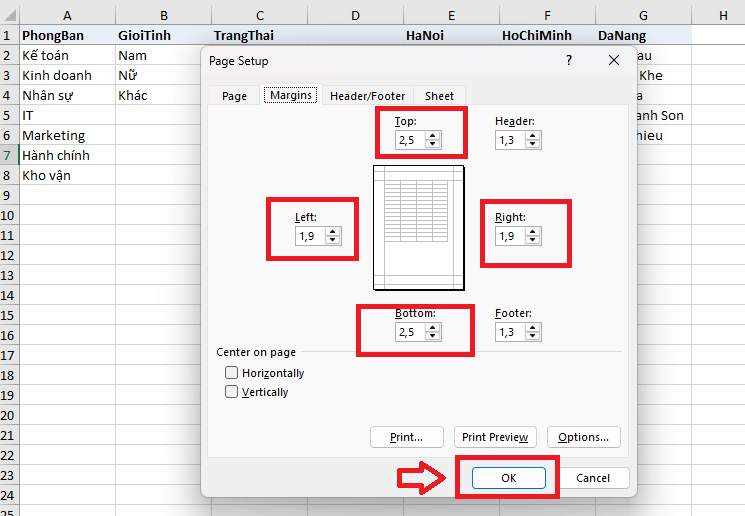Select cell PhongBan in the worksheet
Screen dimensions: 745x516
(67, 35)
